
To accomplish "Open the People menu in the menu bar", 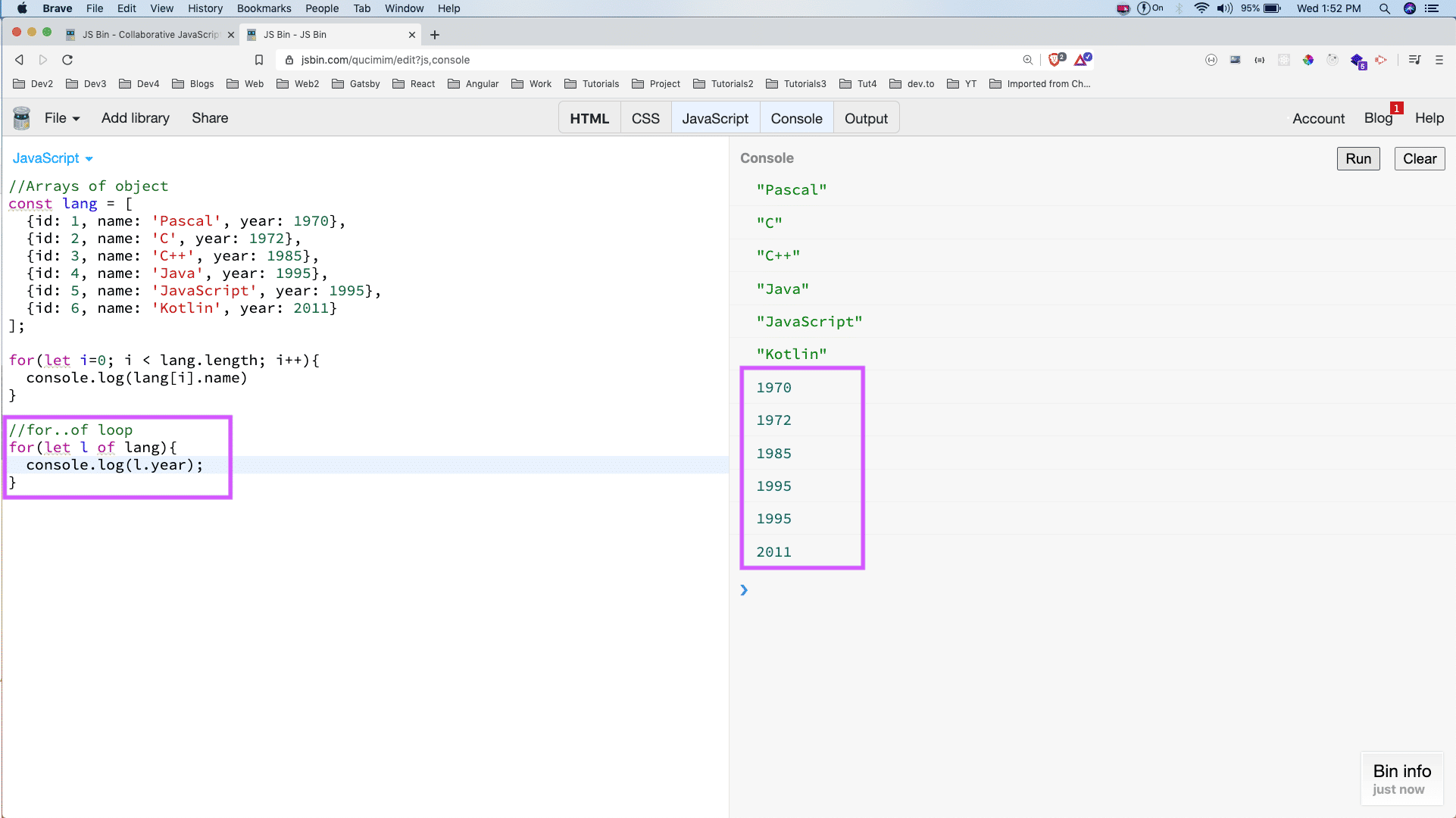I will coord(322,8).
